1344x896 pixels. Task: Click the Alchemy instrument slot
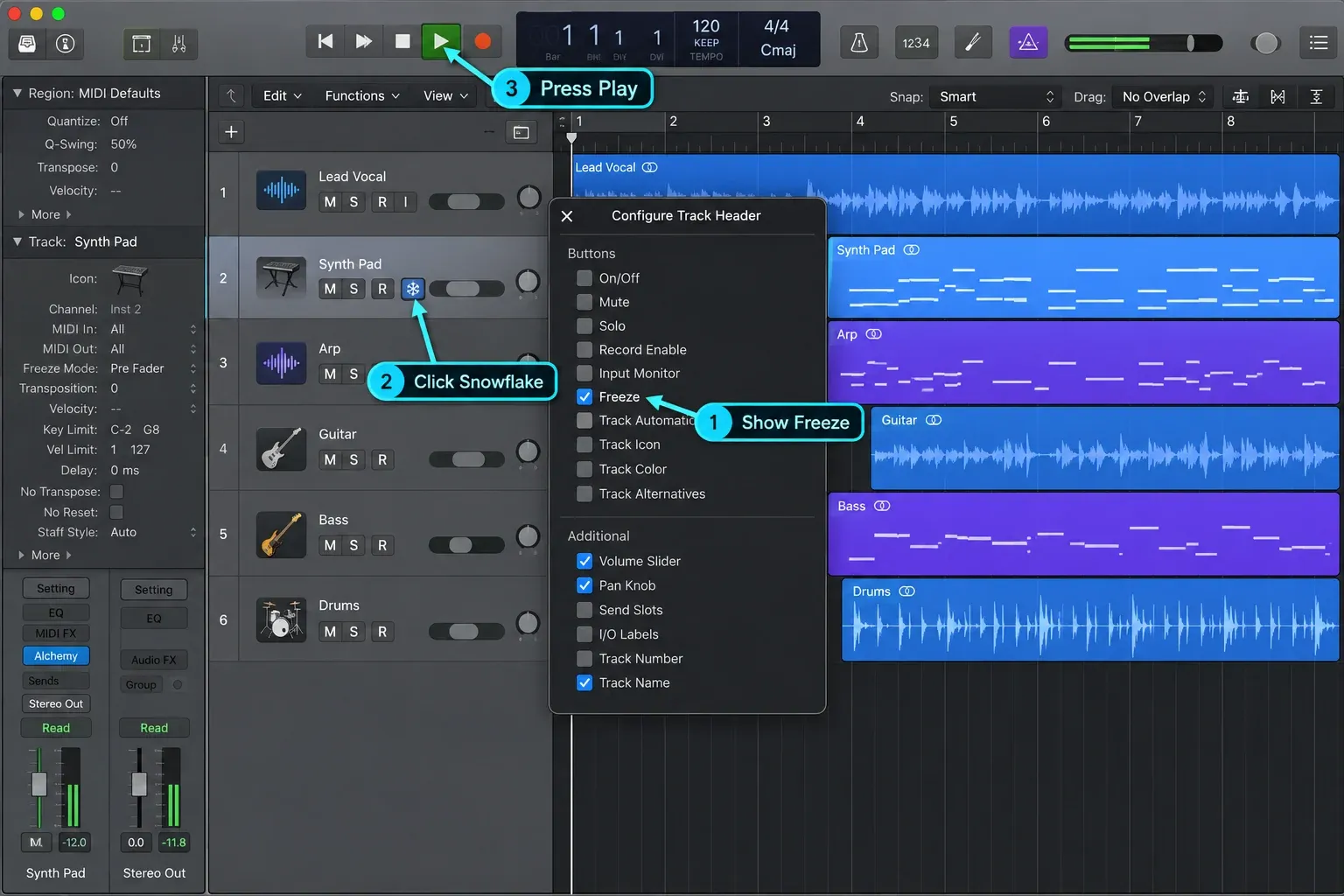(56, 656)
